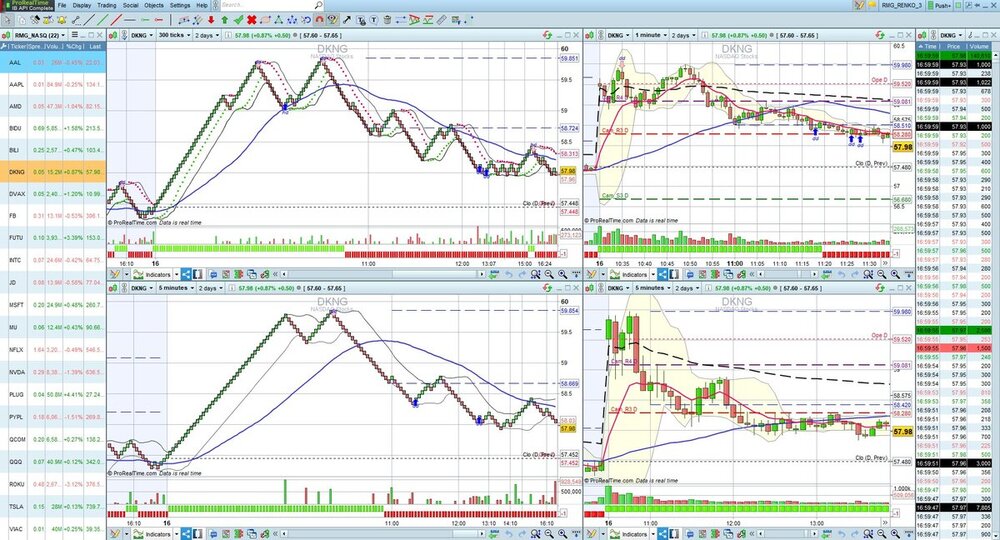Image resolution: width=1000 pixels, height=540 pixels.
Task: Click the search input field
Action: point(265,6)
